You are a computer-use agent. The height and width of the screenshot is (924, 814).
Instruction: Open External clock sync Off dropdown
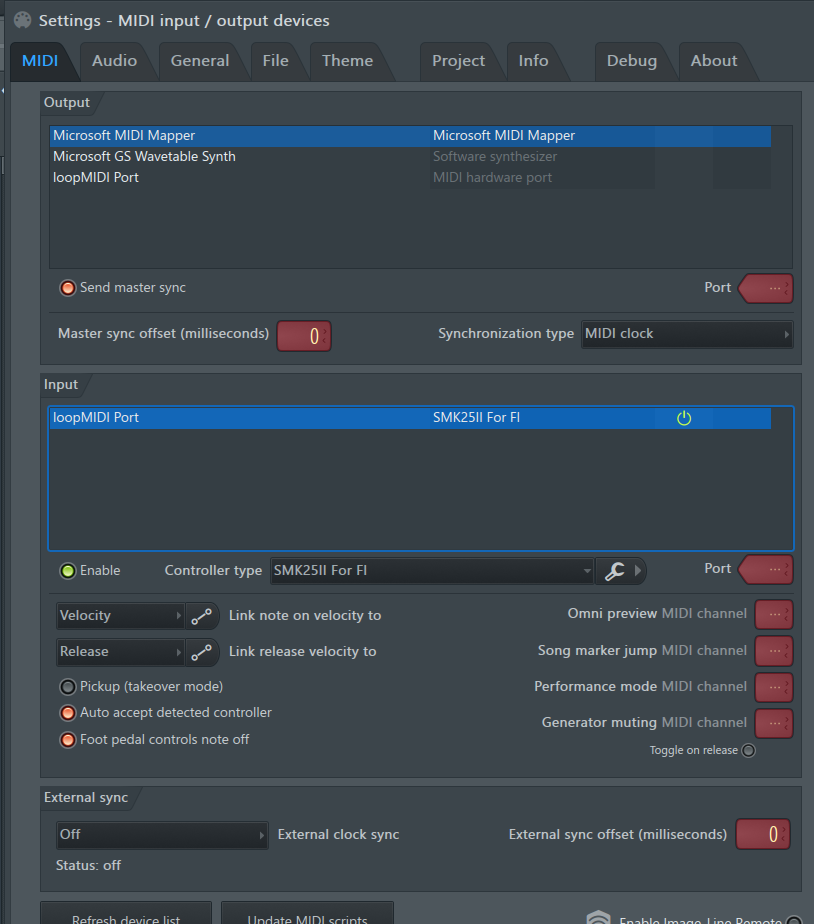tap(162, 835)
